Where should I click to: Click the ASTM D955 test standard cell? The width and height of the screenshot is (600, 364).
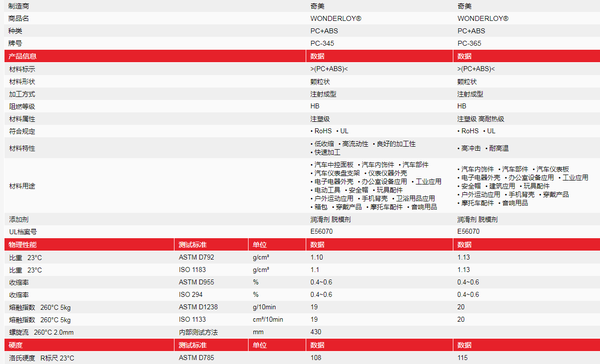(196, 282)
